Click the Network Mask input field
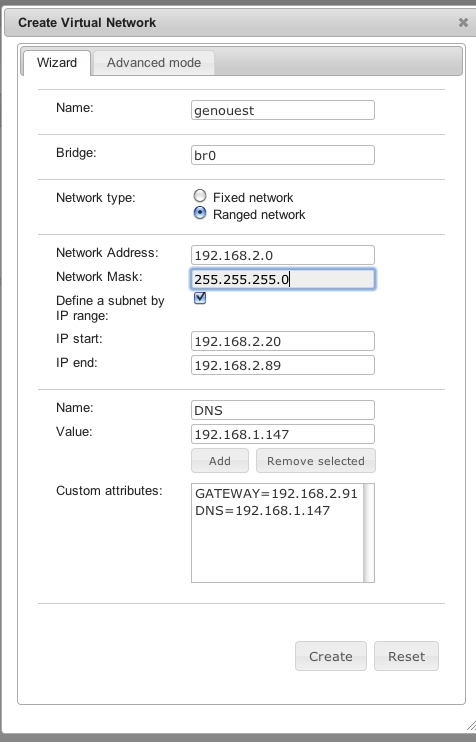 (282, 279)
